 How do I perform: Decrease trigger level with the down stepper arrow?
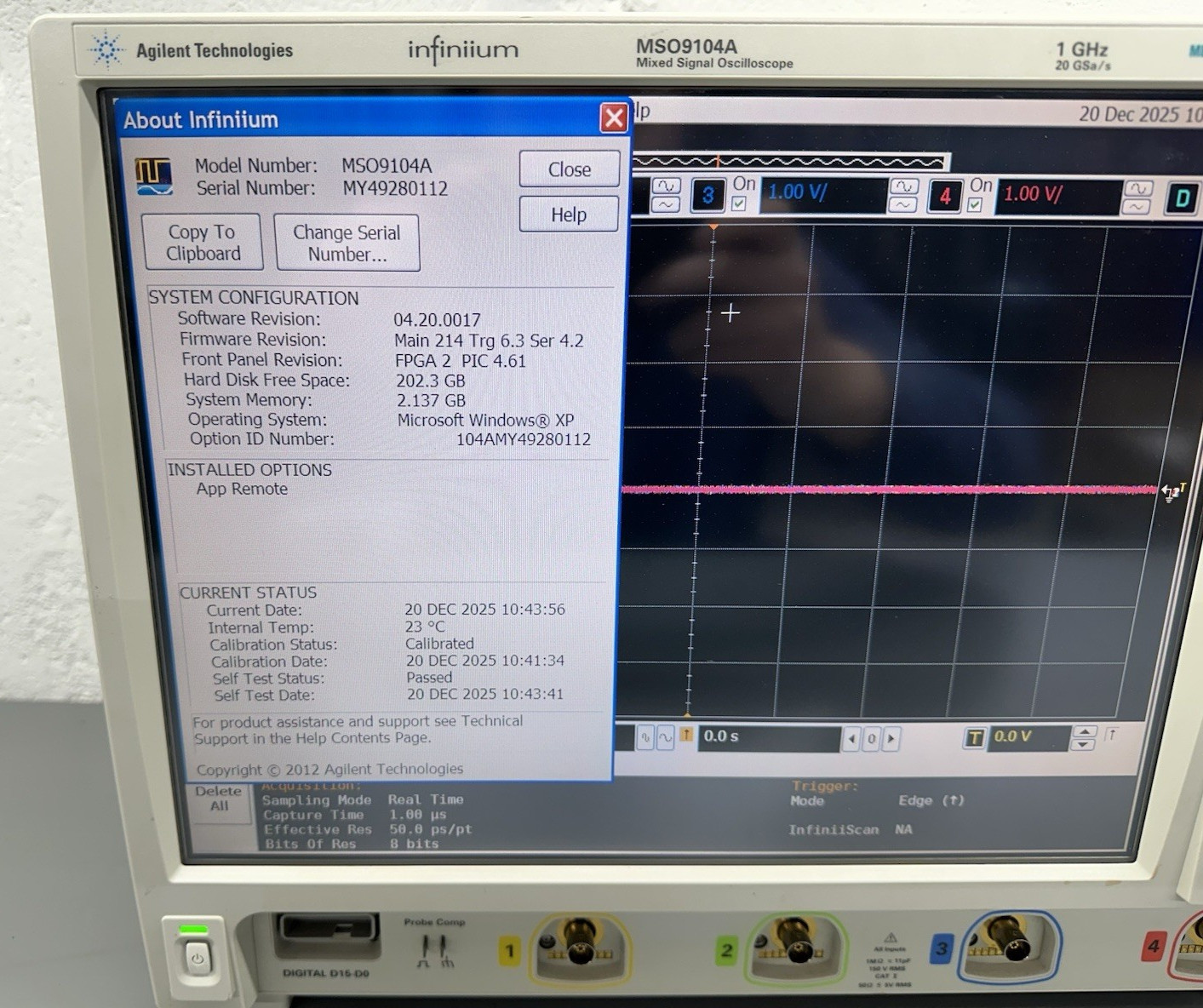(1084, 745)
